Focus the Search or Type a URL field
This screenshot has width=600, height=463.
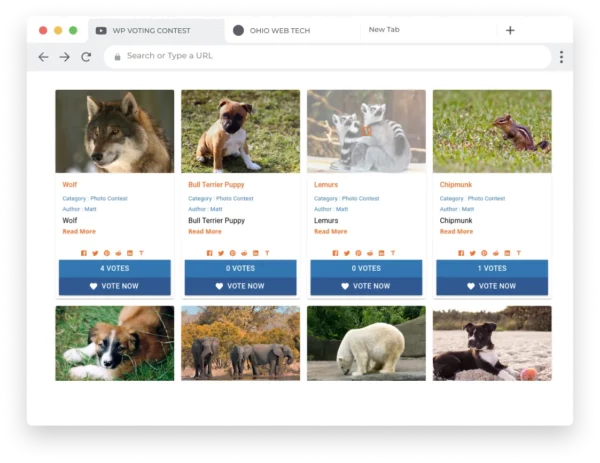tap(328, 57)
